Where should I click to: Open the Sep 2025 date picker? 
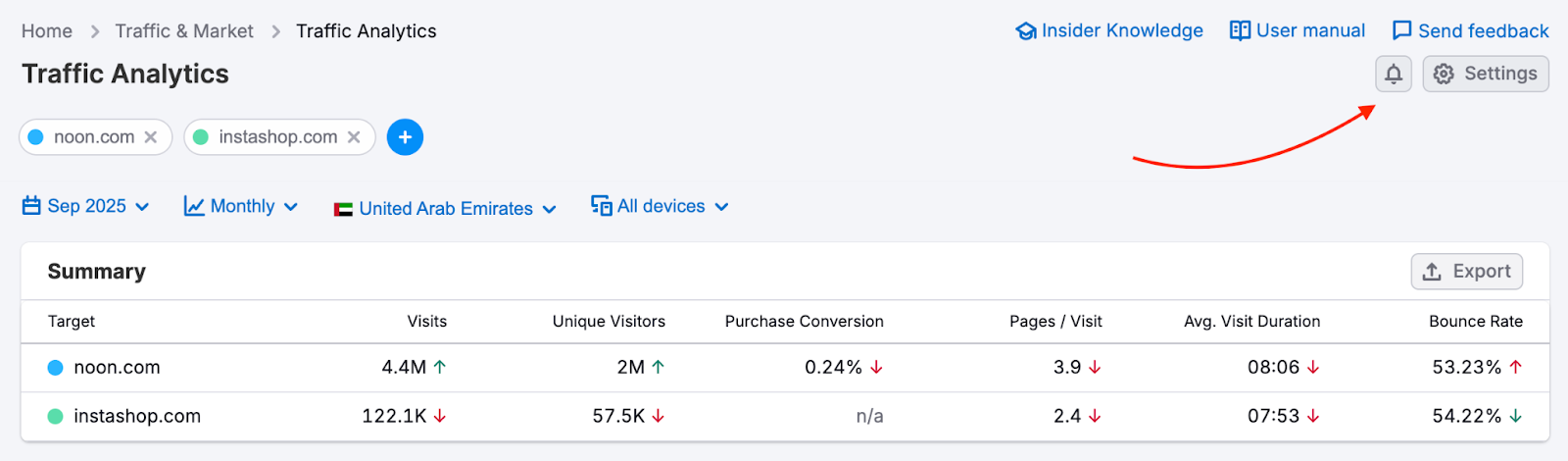86,207
